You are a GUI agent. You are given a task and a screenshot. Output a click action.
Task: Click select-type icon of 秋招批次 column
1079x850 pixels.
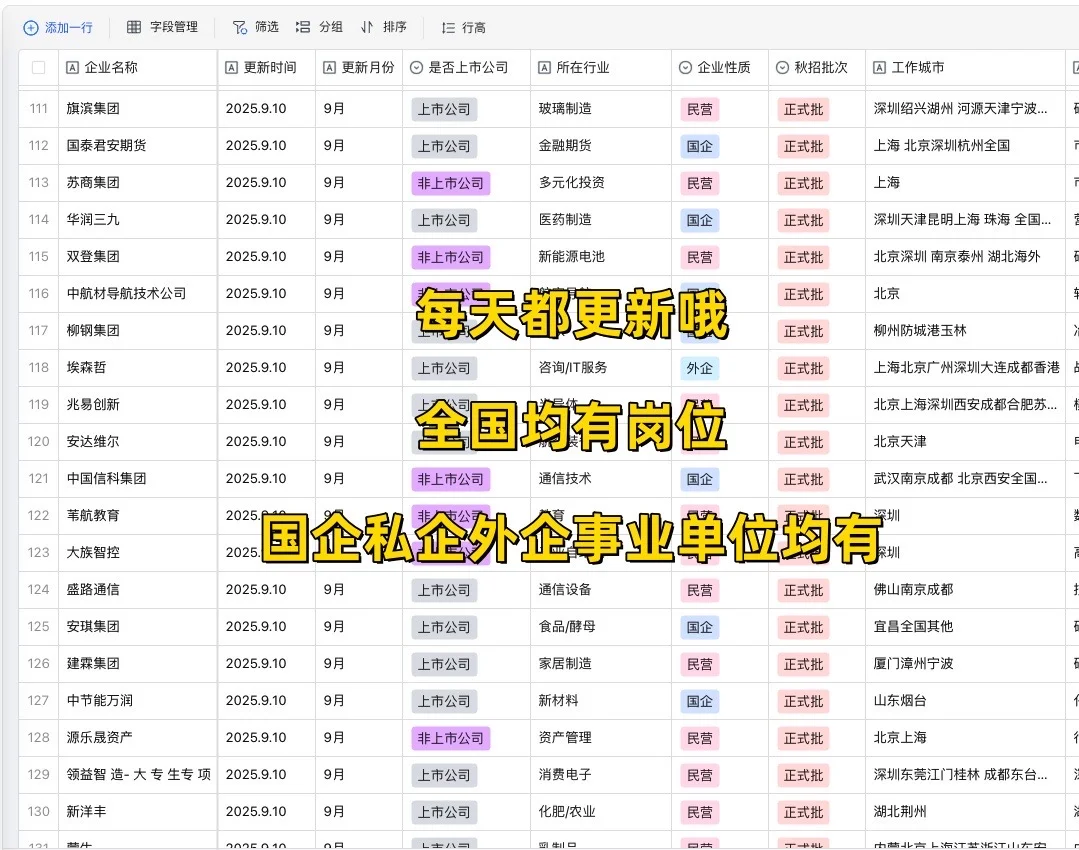782,67
